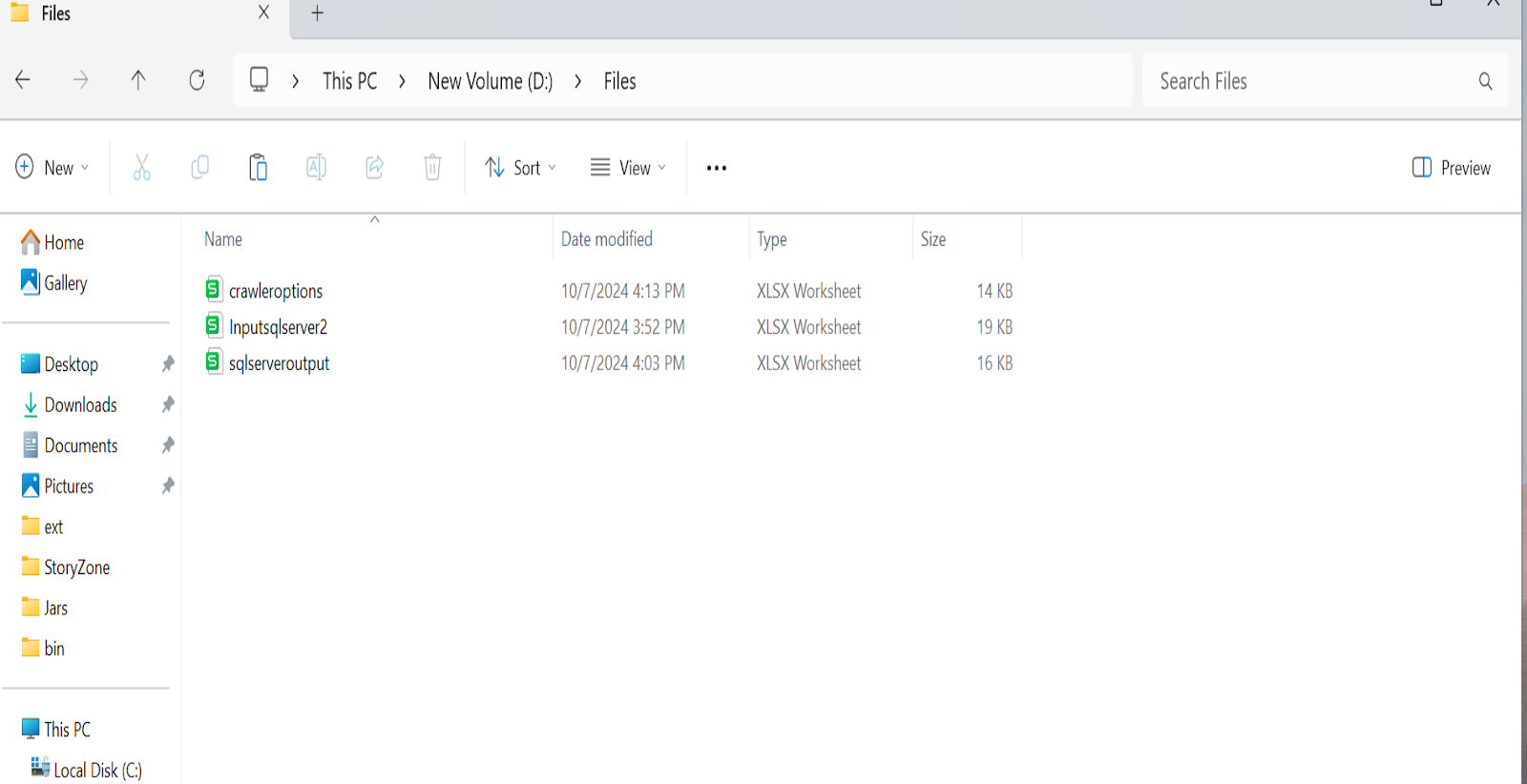The image size is (1527, 784).
Task: Open the Desktop quick access folder
Action: (59, 363)
